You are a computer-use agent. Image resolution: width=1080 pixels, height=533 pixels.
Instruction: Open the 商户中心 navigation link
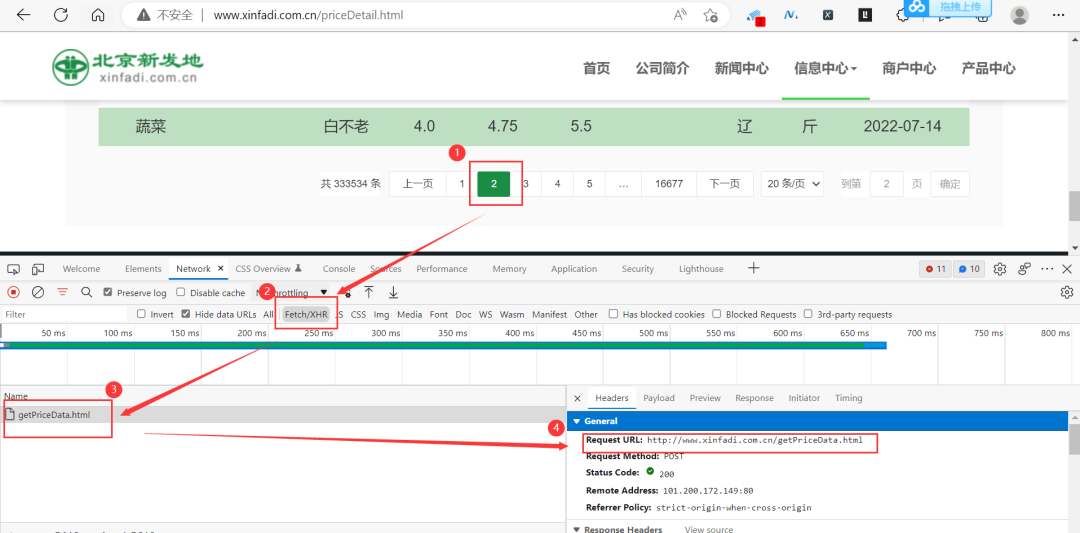click(x=908, y=68)
